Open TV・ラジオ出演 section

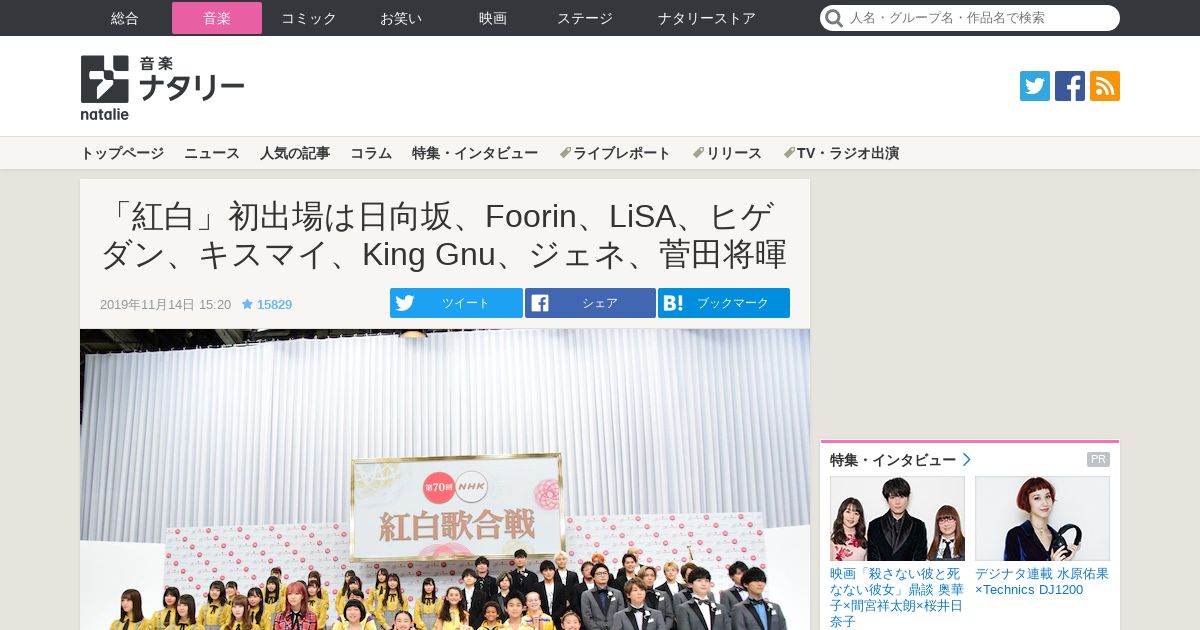click(841, 153)
